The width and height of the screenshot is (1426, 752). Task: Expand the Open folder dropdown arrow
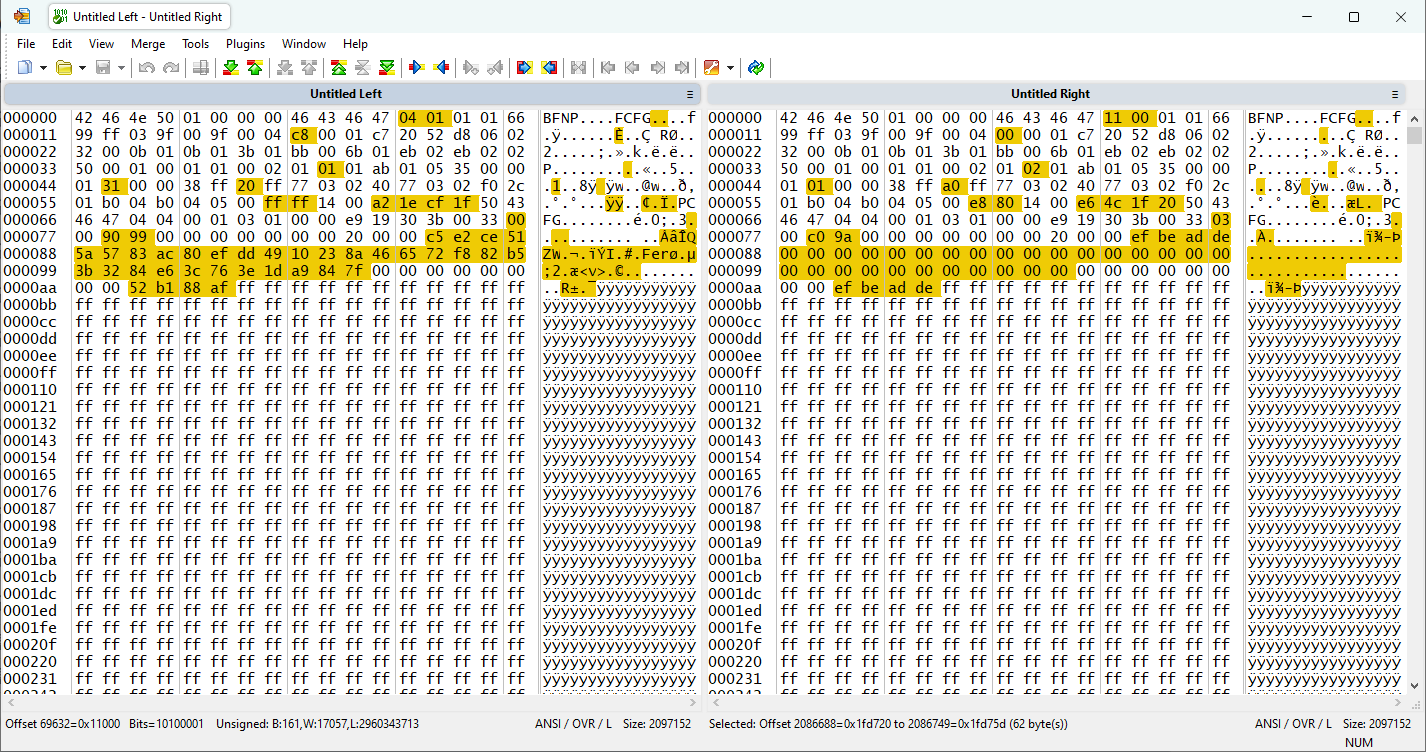(82, 67)
